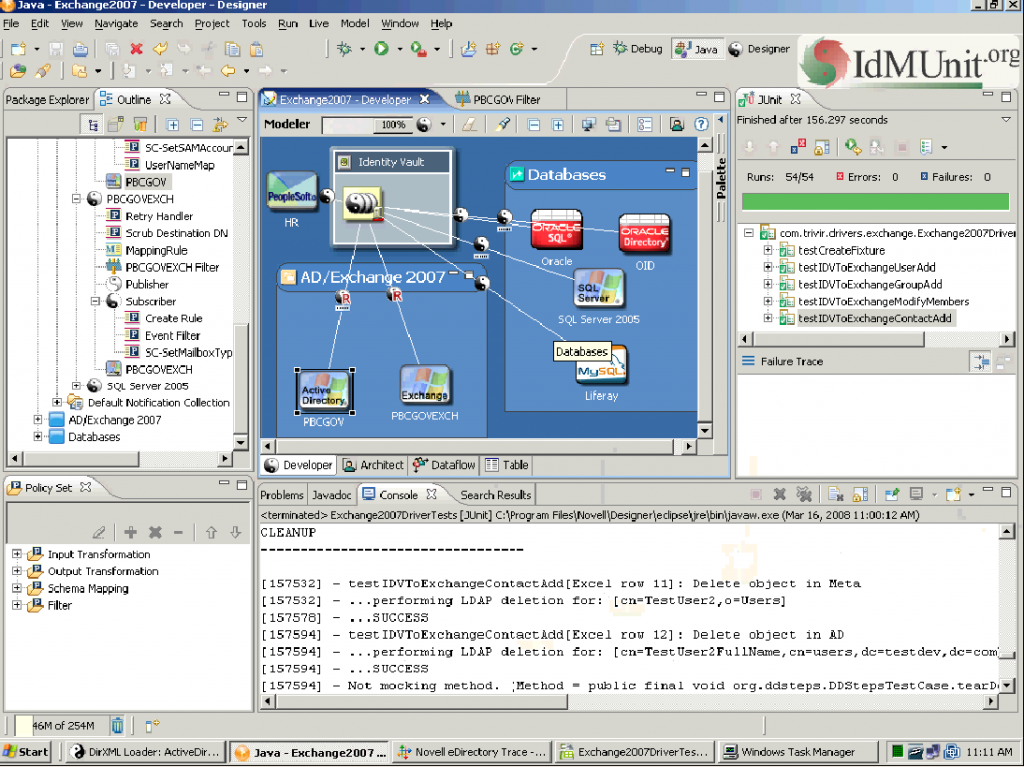Click the 46M of 254M heap status

pos(63,725)
